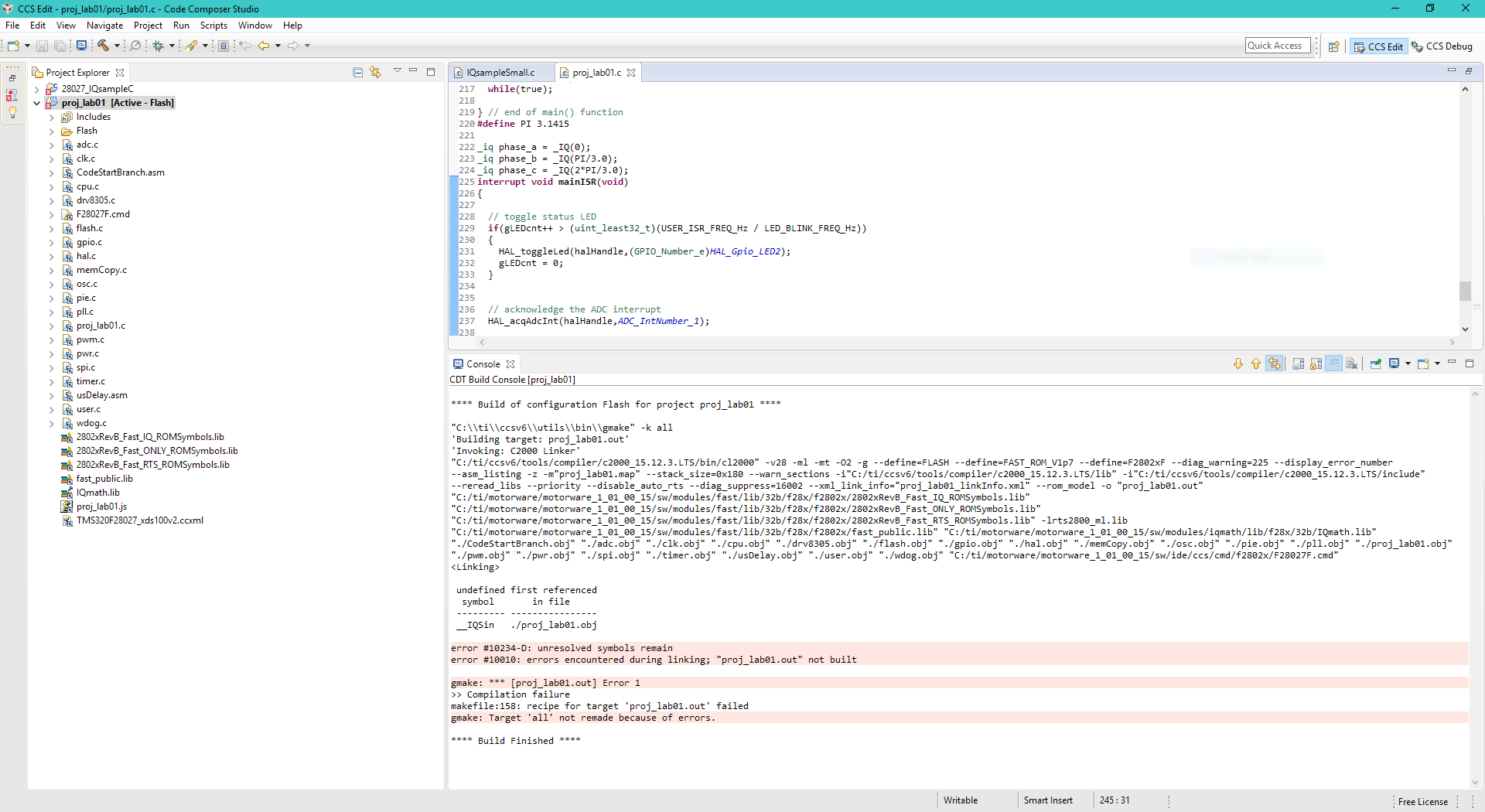Select IQmath.lib in Project Explorer
Screen dimensions: 1485x812
(97, 493)
